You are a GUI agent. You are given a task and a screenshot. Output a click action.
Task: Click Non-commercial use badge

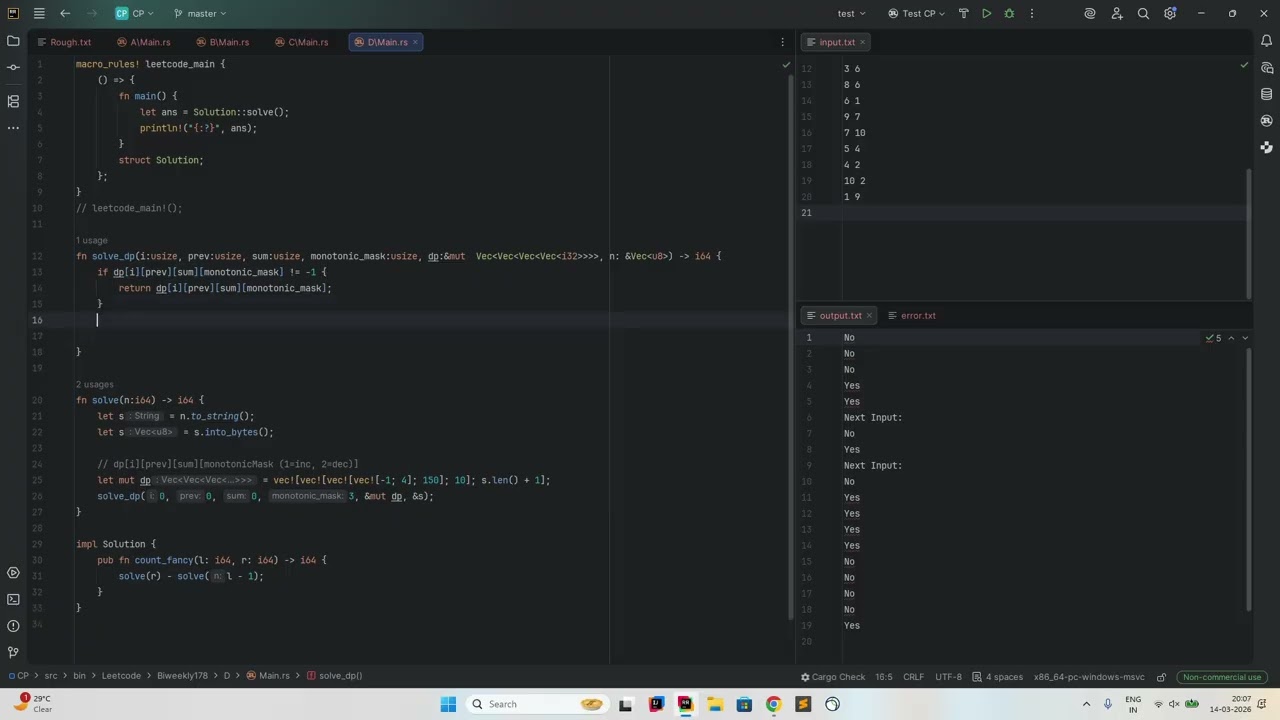click(x=1222, y=677)
